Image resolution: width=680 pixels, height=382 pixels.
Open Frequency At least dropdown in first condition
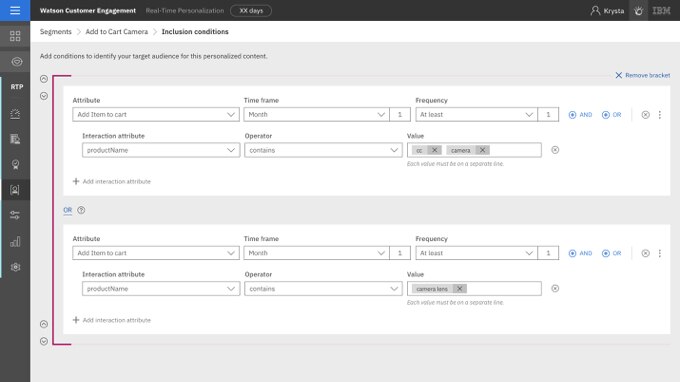tap(476, 114)
